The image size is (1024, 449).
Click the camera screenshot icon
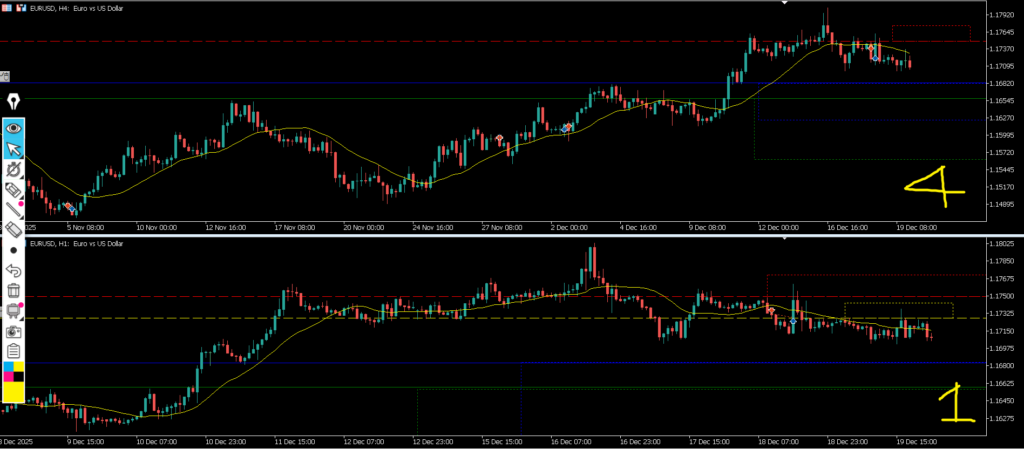[14, 330]
